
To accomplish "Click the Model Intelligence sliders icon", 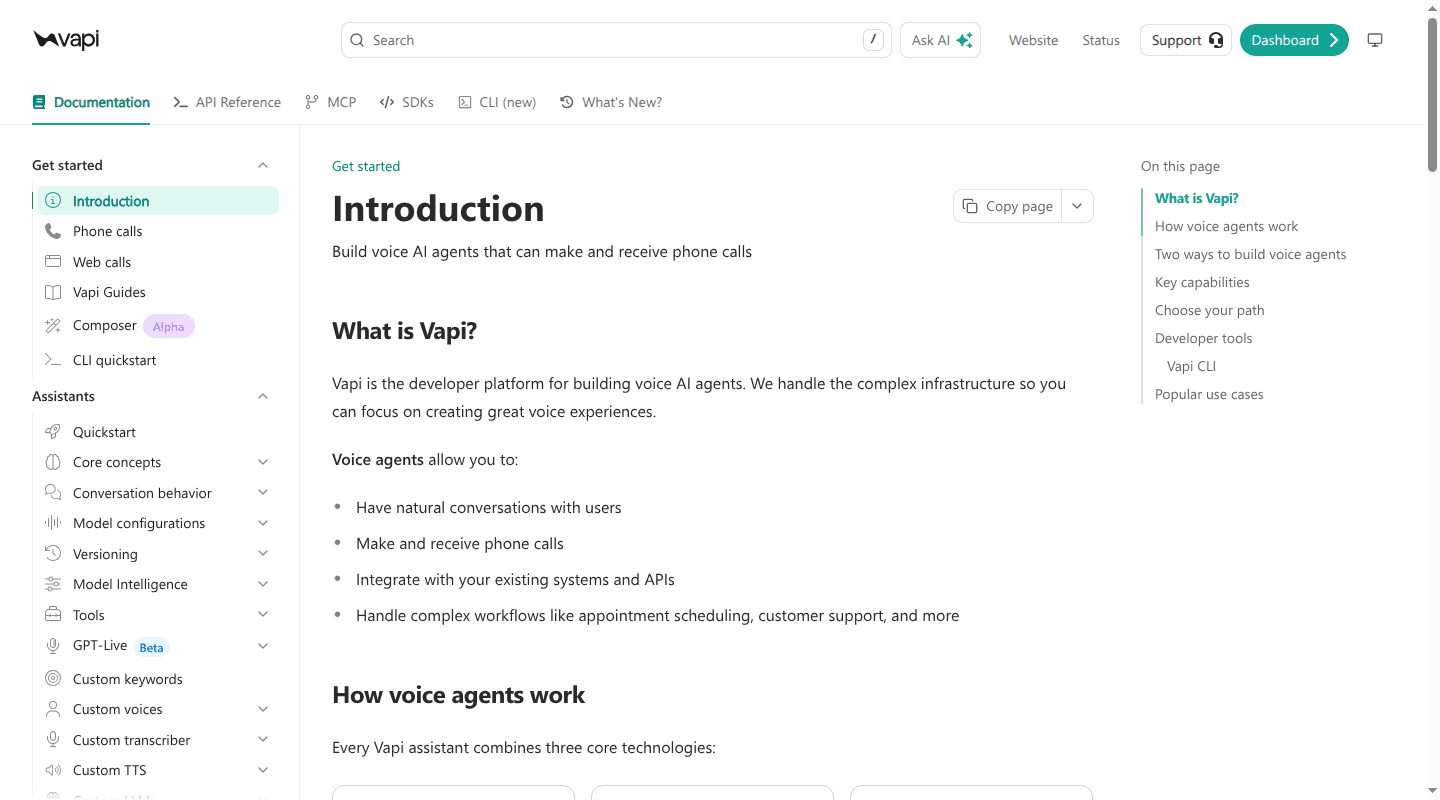I will (x=53, y=584).
